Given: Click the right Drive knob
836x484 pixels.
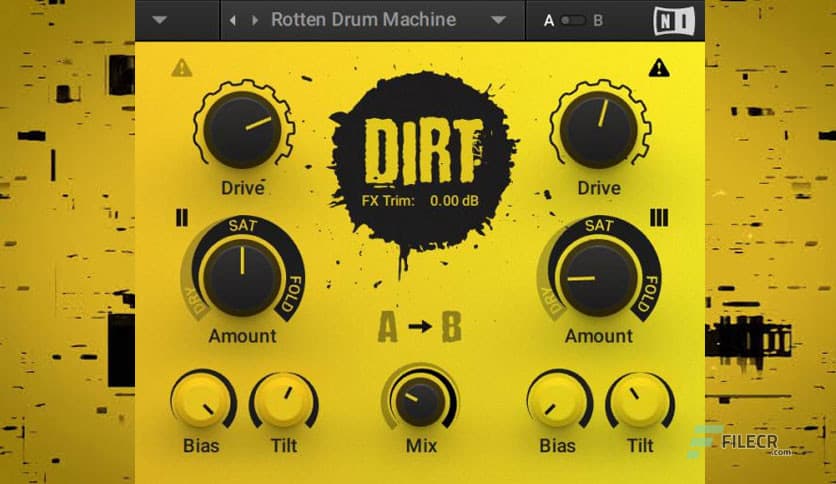Looking at the screenshot, I should click(x=598, y=128).
